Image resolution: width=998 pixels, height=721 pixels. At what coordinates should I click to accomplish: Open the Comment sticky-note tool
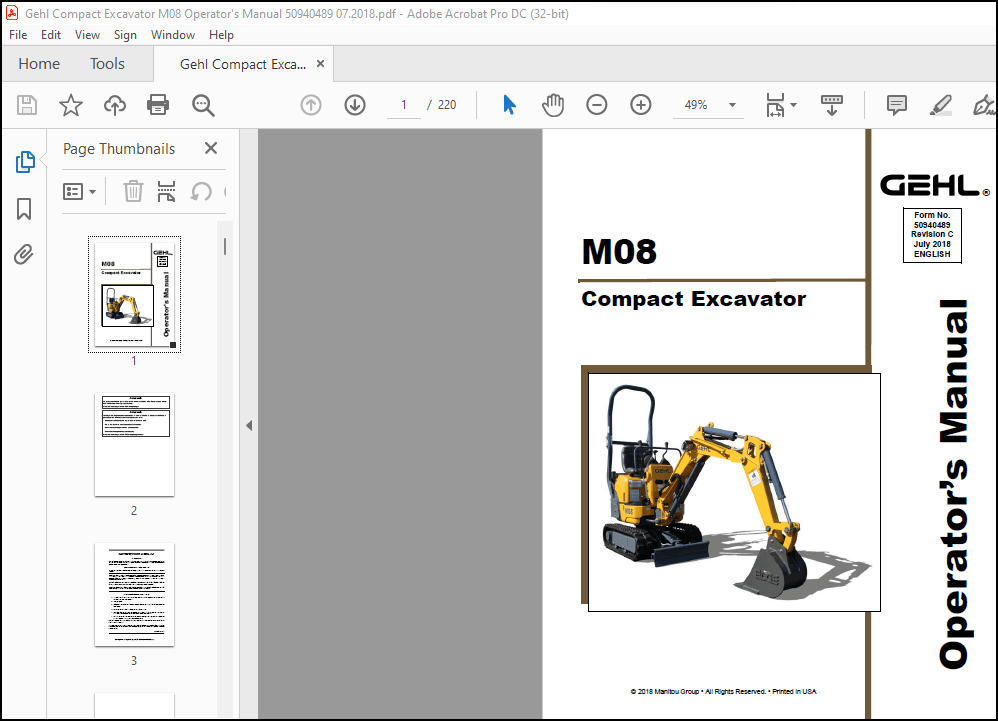895,104
